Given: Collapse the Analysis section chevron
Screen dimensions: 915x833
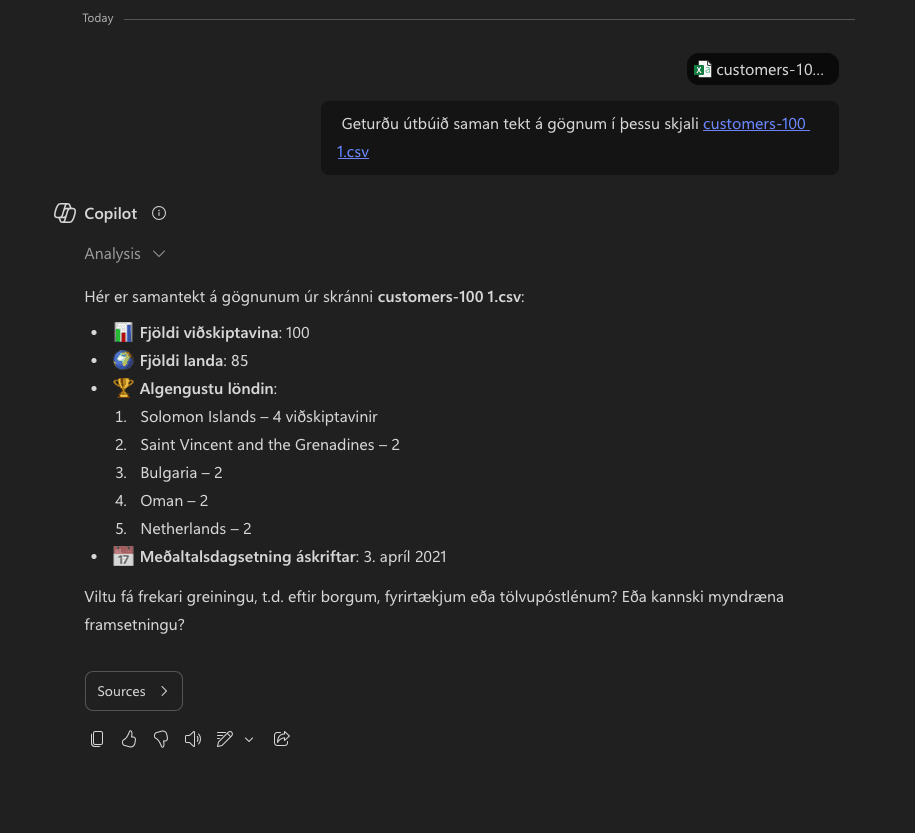Looking at the screenshot, I should 159,253.
